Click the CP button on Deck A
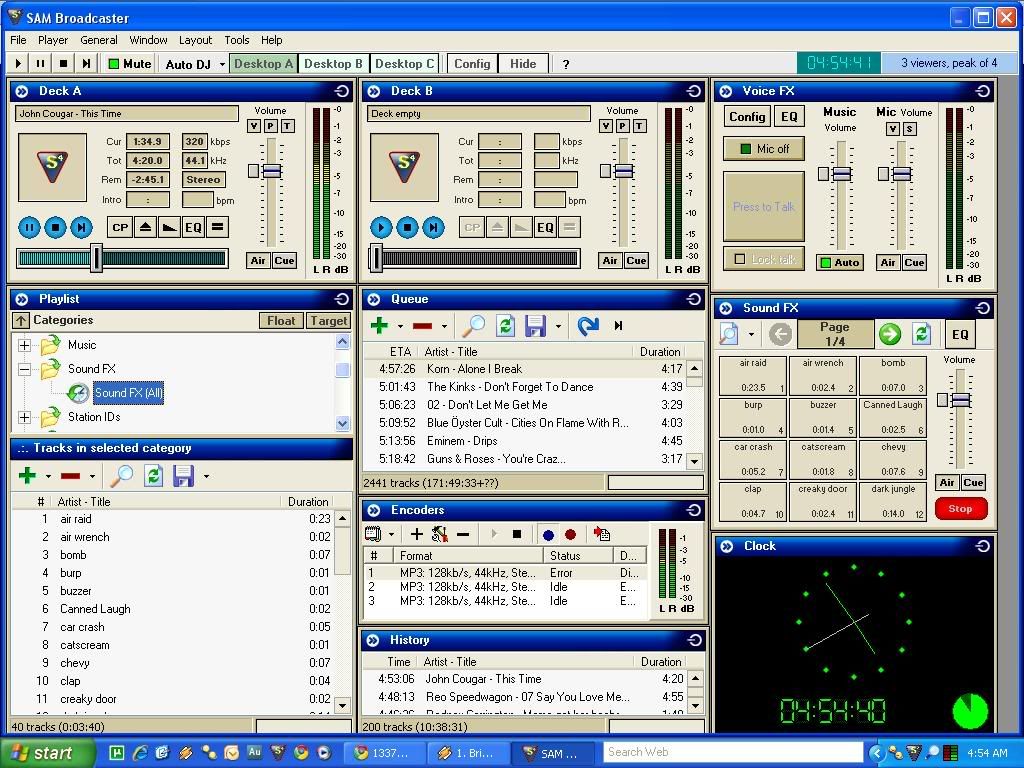The height and width of the screenshot is (768, 1024). click(x=120, y=227)
